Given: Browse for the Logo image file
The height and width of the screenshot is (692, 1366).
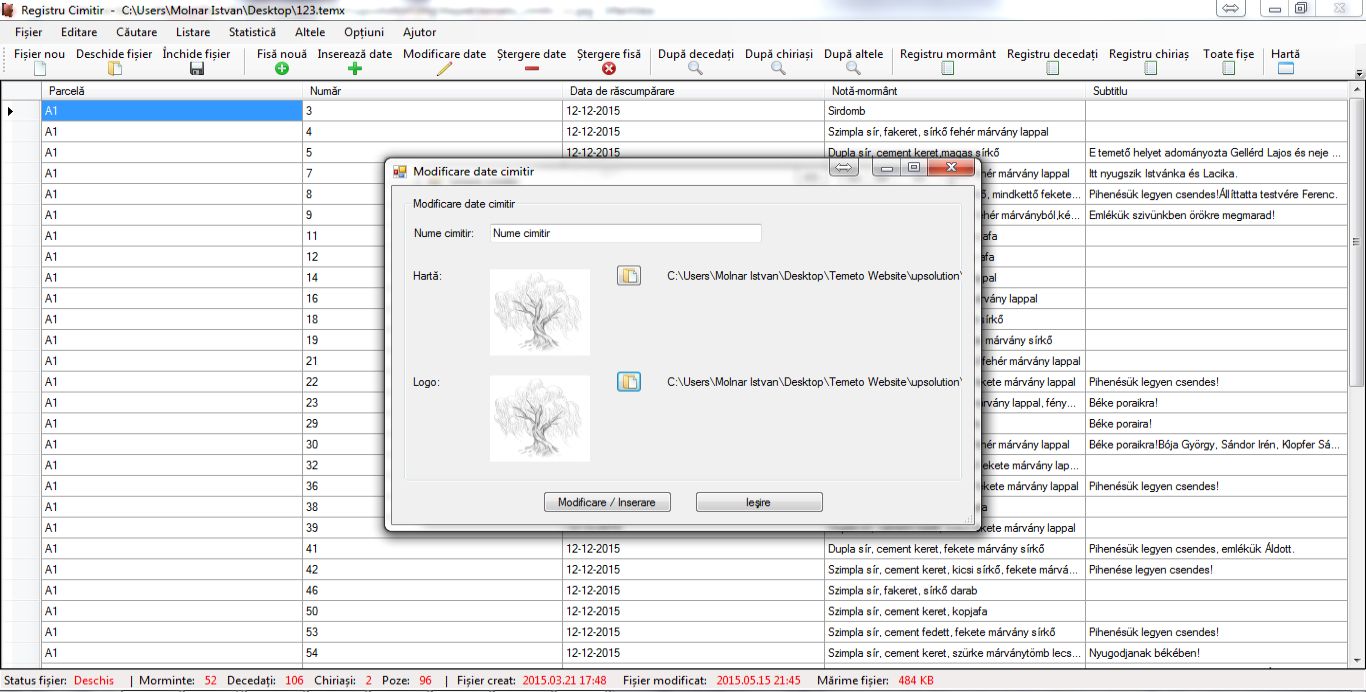Looking at the screenshot, I should [628, 382].
